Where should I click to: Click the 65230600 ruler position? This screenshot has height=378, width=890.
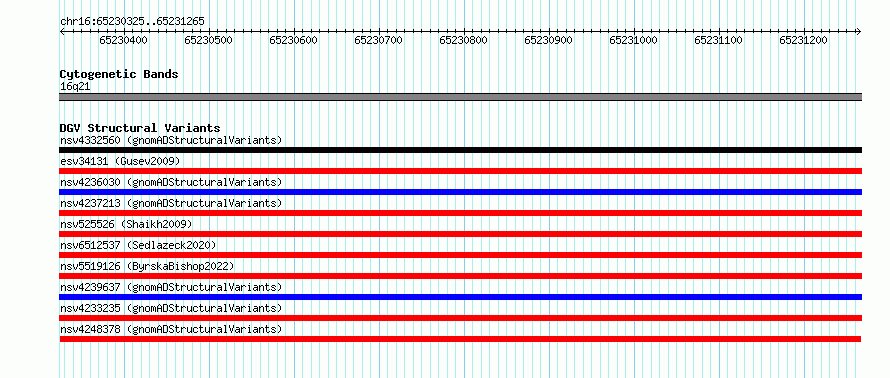(293, 40)
